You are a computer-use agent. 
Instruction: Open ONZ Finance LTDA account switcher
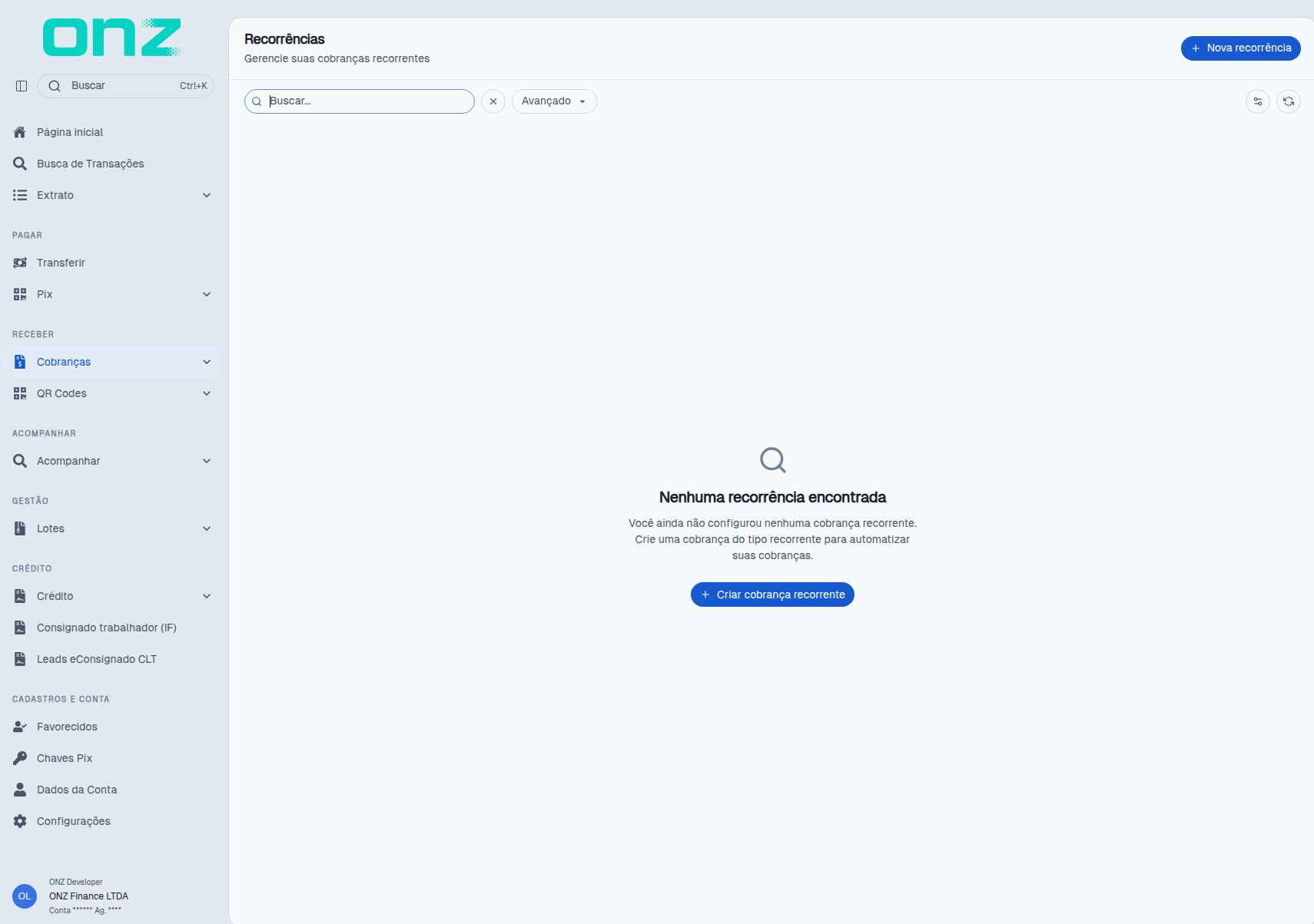88,896
